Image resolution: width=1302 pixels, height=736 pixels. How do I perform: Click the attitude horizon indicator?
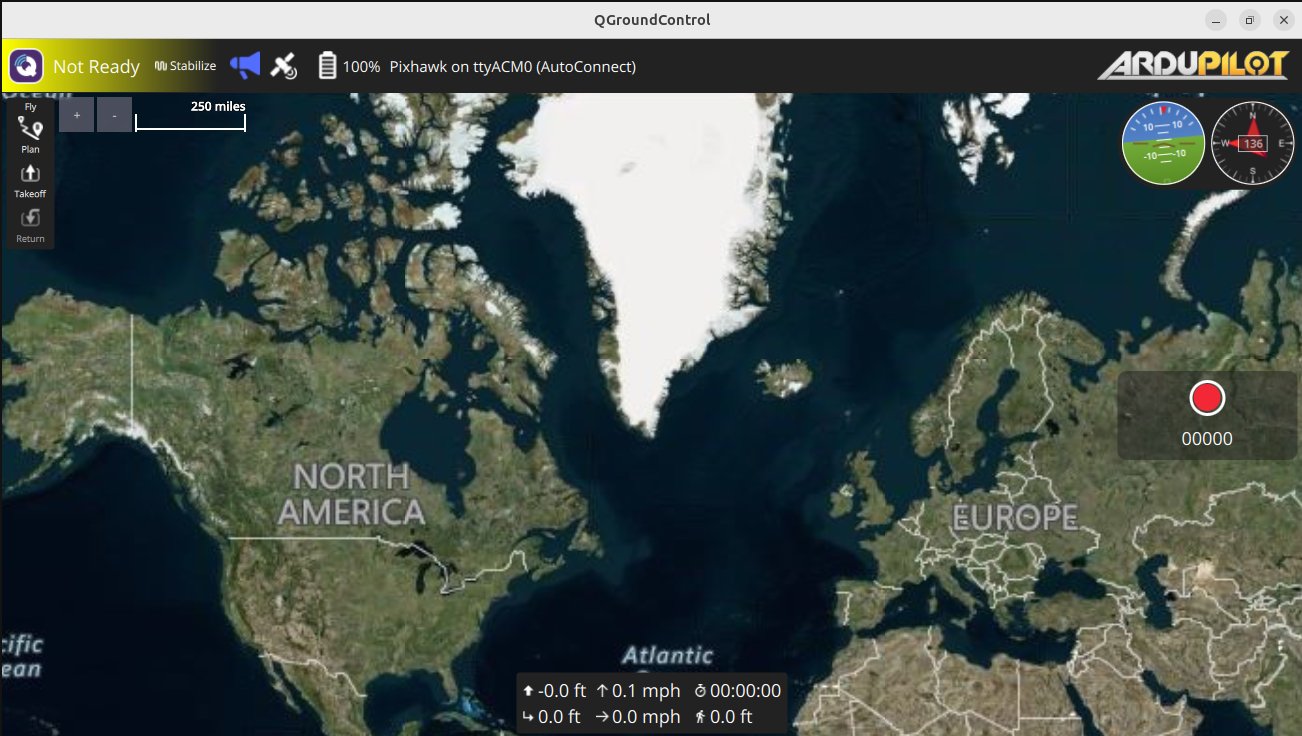tap(1163, 144)
